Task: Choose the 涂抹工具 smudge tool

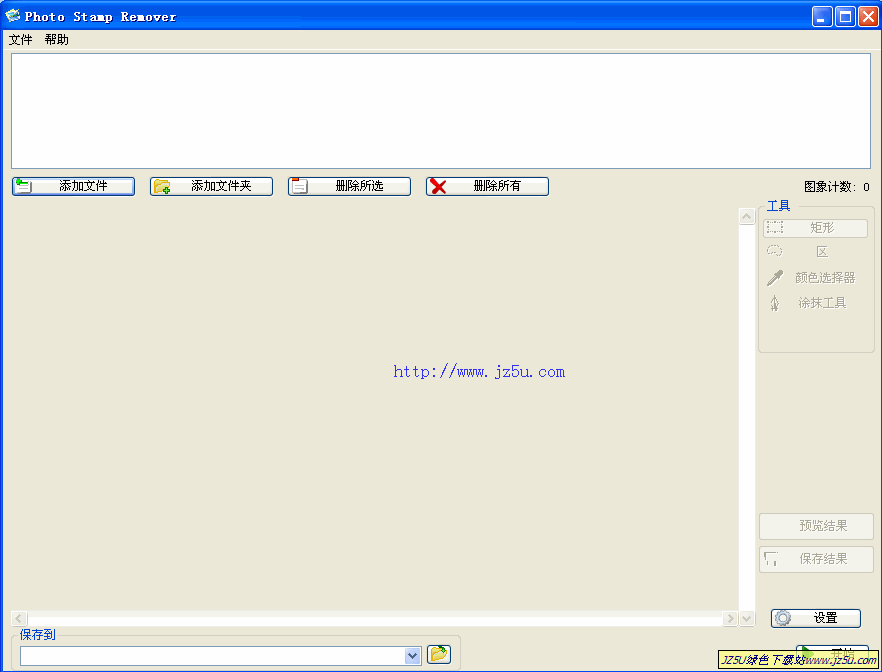Action: pos(815,303)
